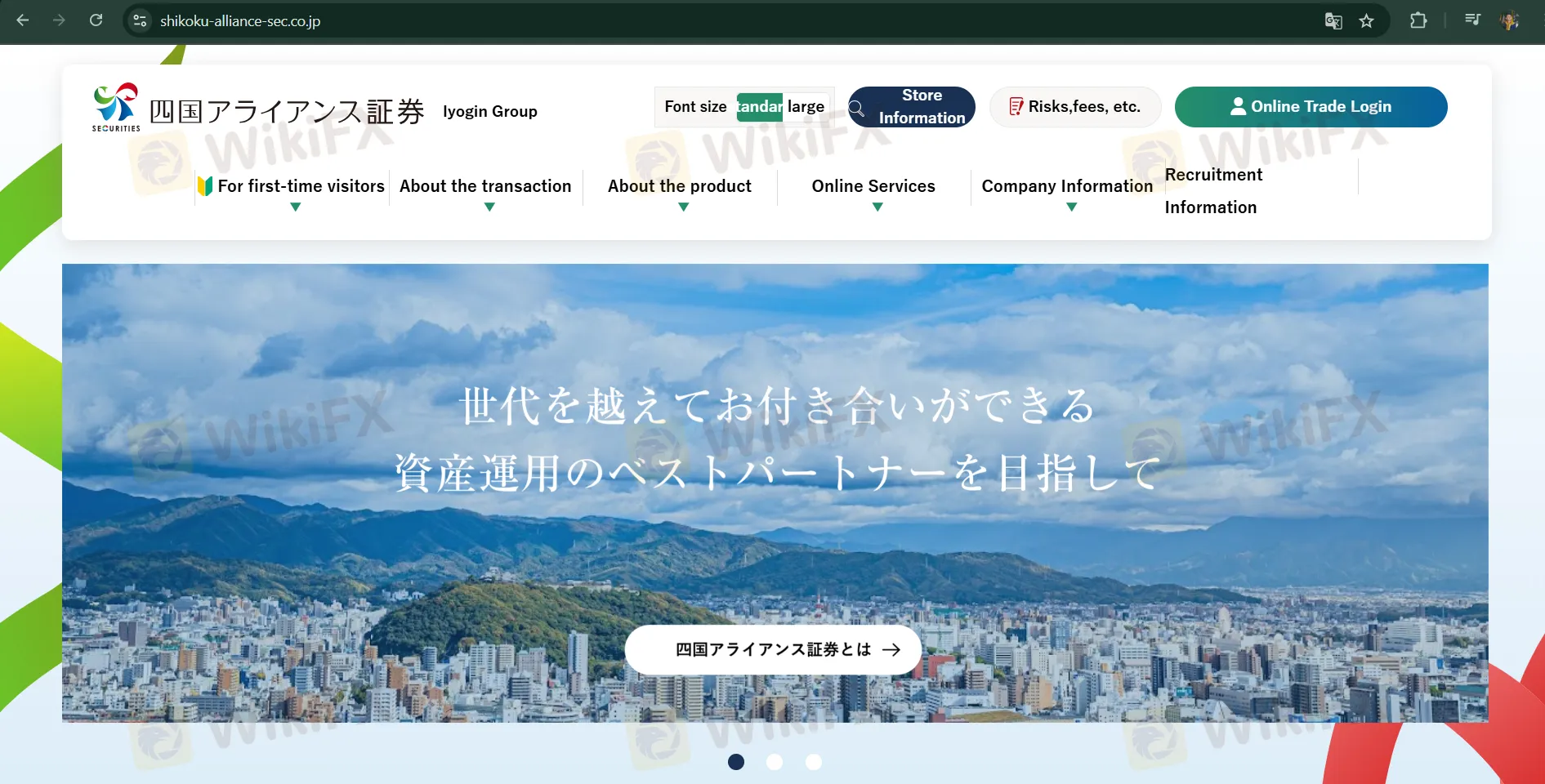Show the second carousel slide dot

775,762
